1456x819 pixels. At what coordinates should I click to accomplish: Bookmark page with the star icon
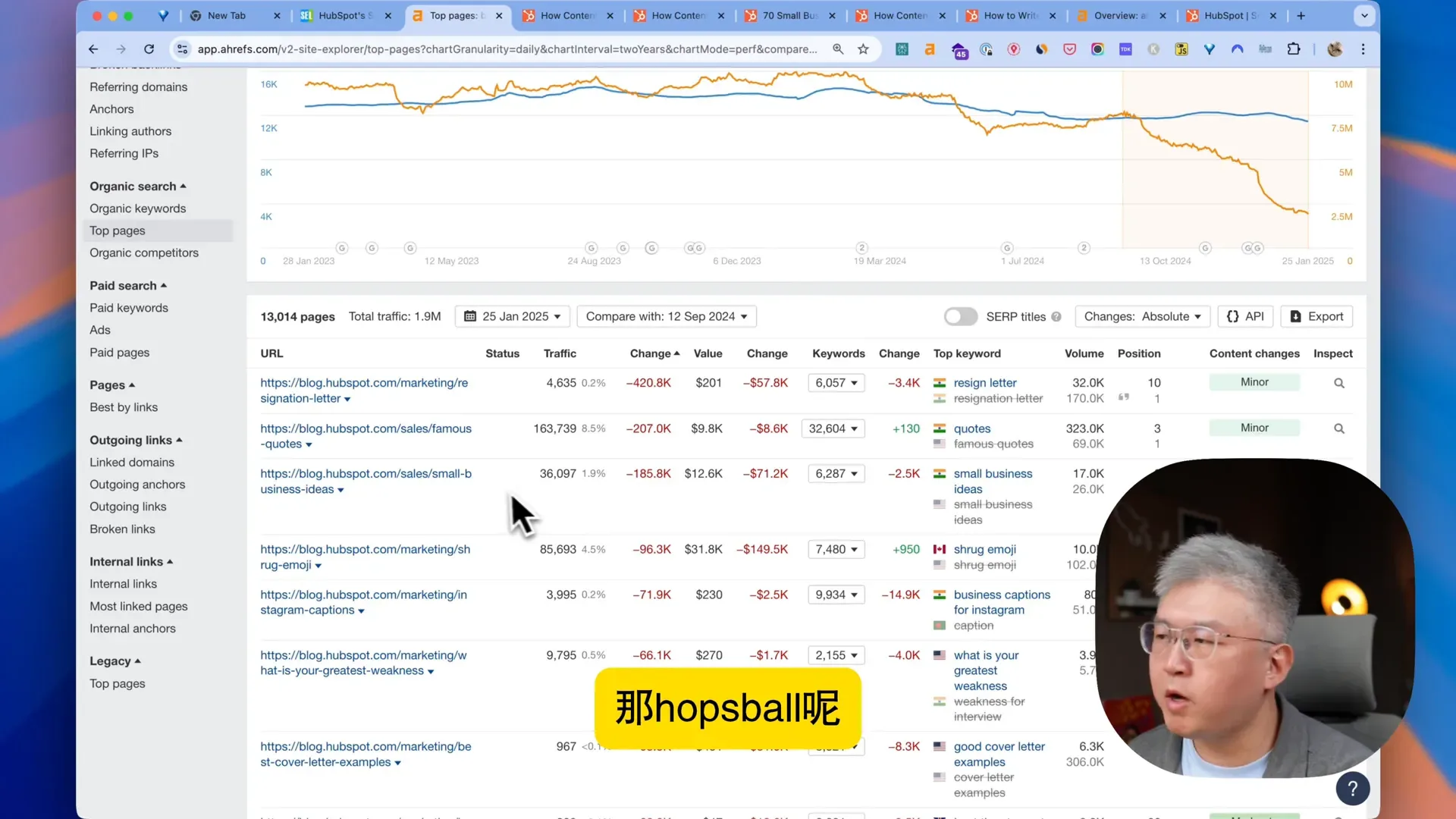click(x=863, y=49)
